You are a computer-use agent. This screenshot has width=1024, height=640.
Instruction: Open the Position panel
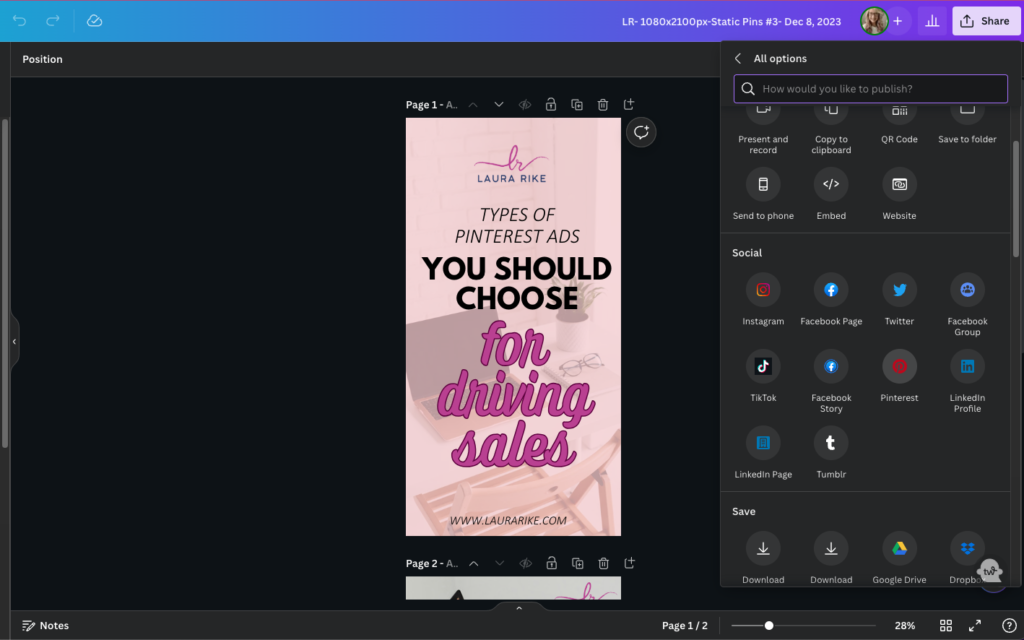pos(42,59)
